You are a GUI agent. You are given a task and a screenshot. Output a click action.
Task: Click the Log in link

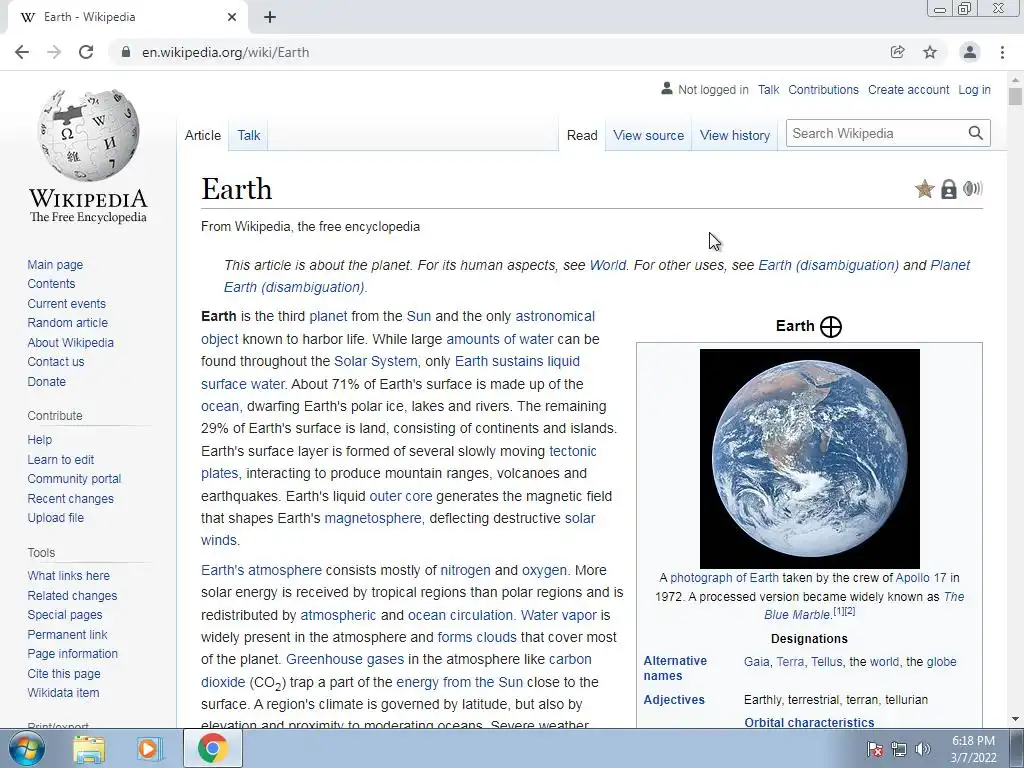point(974,89)
